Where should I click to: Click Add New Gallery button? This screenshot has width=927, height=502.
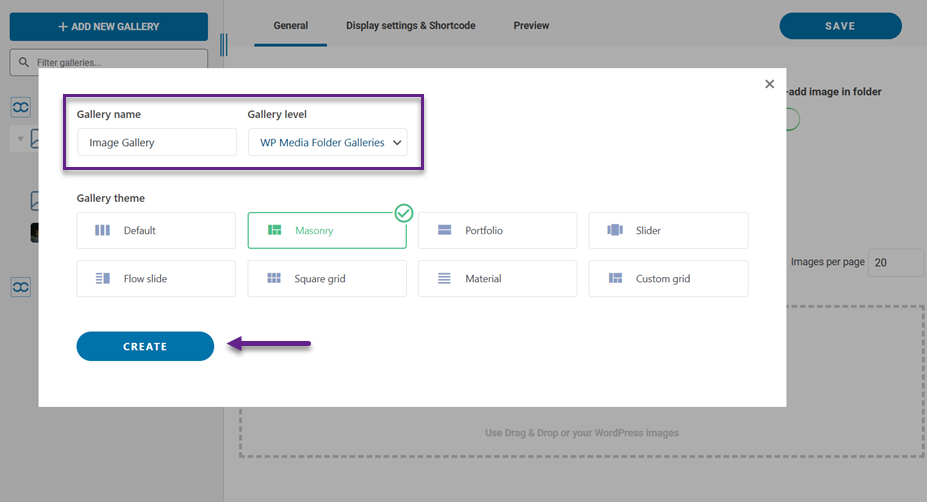click(108, 26)
